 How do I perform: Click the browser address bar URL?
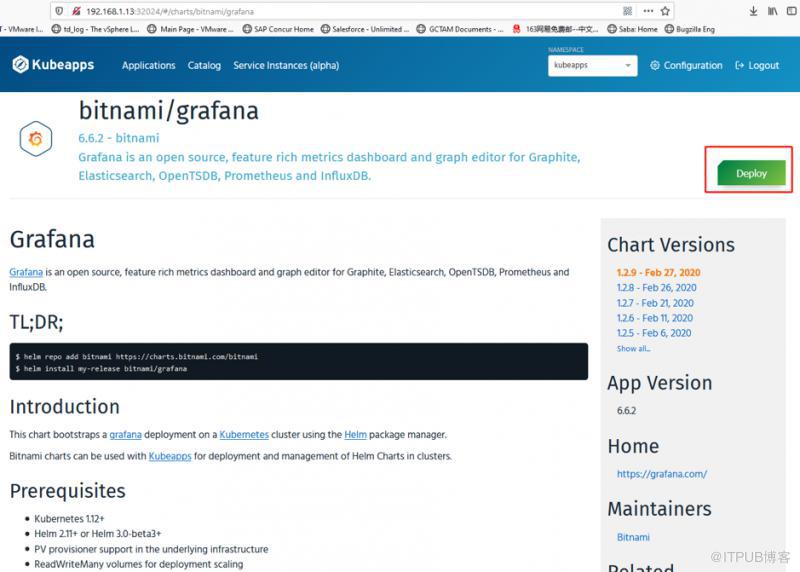(170, 11)
